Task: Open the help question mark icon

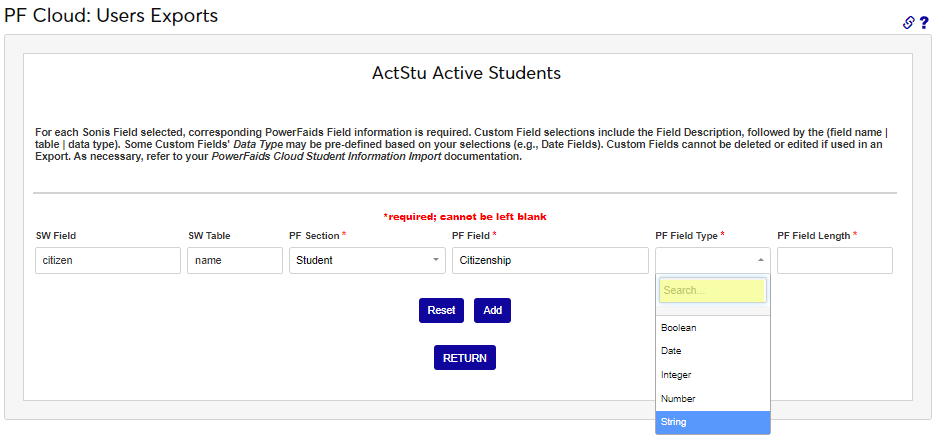Action: coord(924,22)
